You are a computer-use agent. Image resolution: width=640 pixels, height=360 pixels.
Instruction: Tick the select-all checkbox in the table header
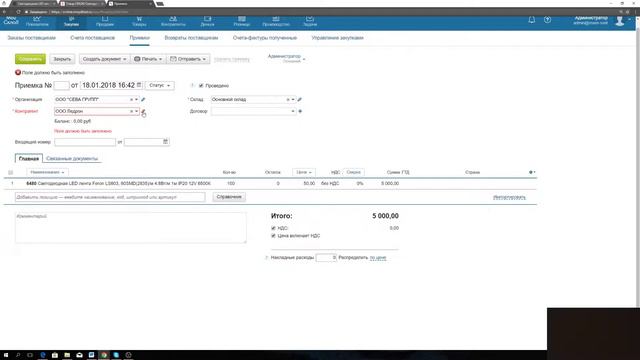coord(11,172)
